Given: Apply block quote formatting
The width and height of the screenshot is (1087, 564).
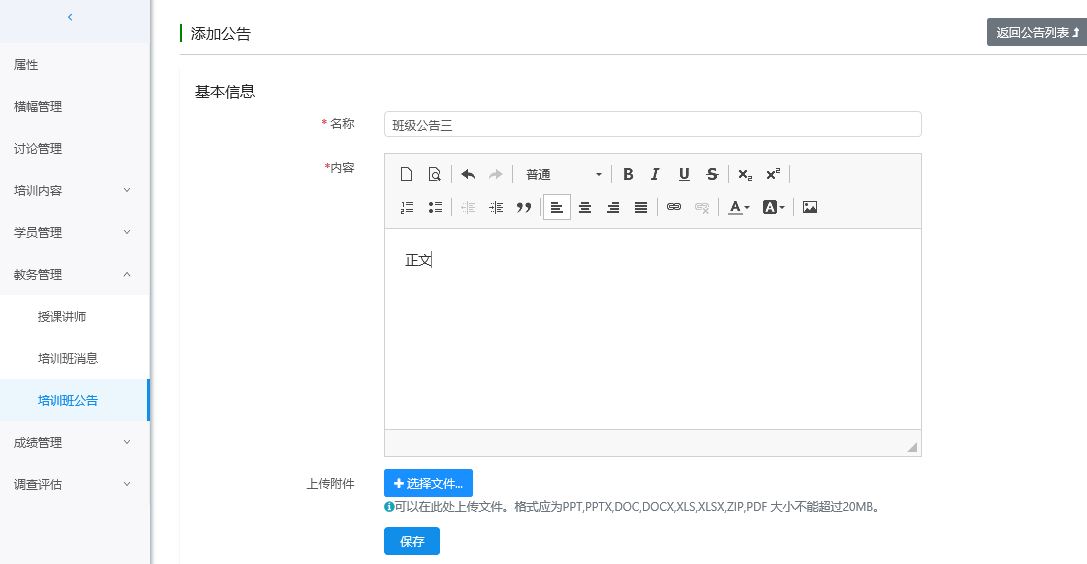Looking at the screenshot, I should 523,207.
